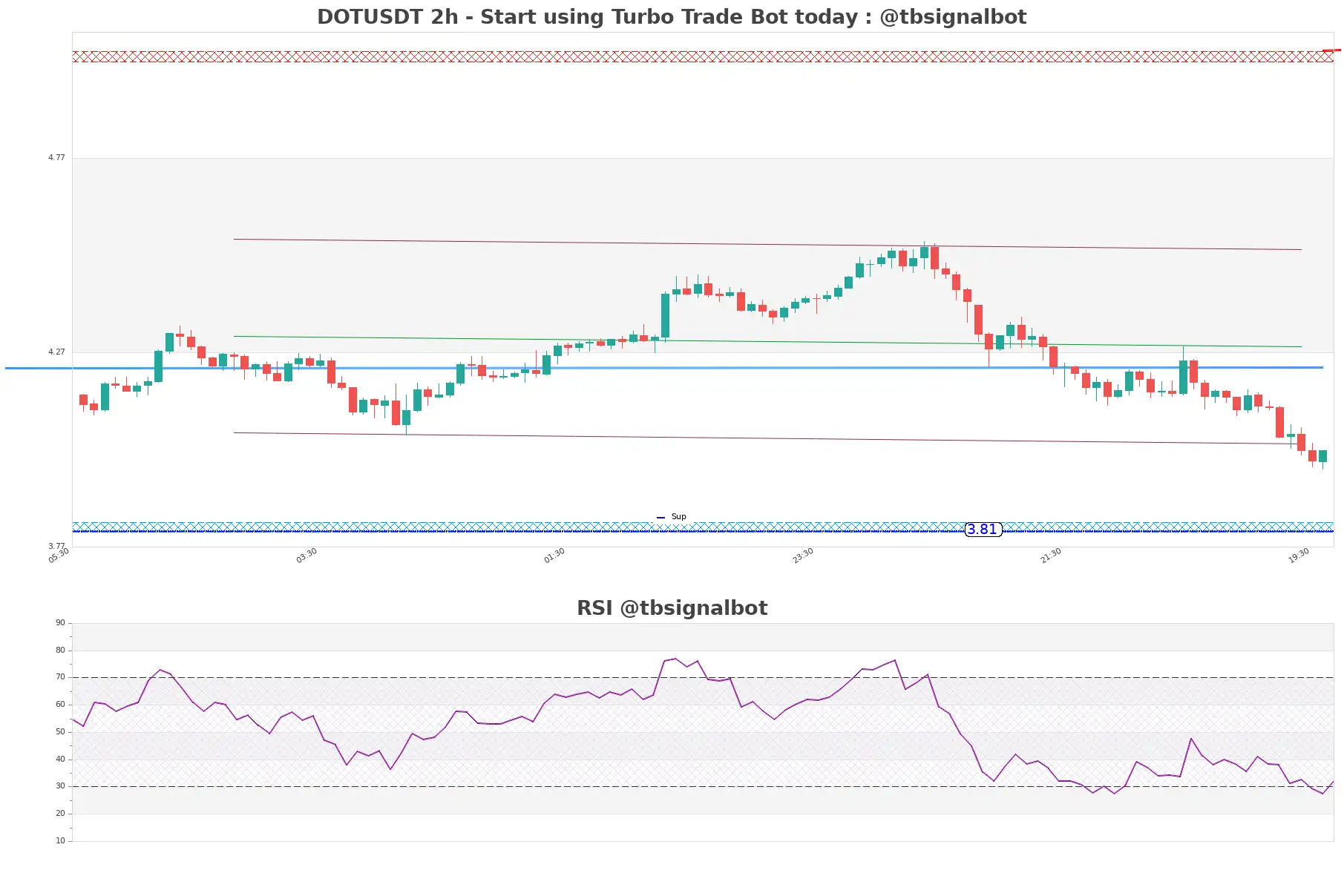The width and height of the screenshot is (1344, 896).
Task: Click the RSI 20 axis label
Action: click(60, 814)
